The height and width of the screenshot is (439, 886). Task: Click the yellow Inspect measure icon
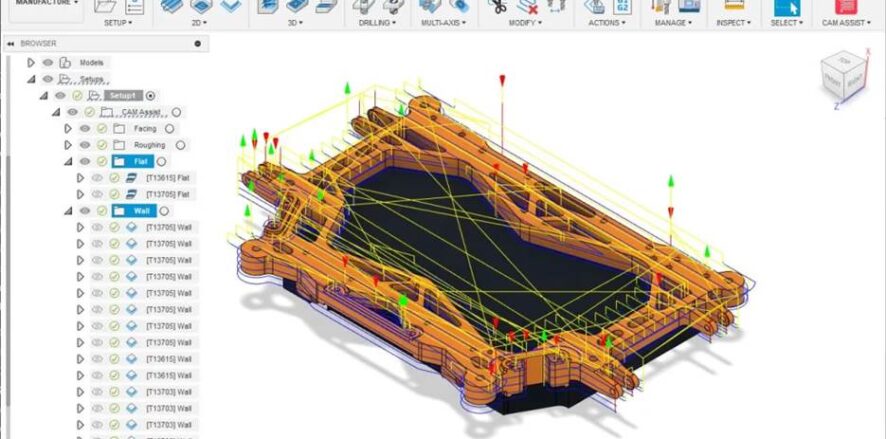pyautogui.click(x=733, y=5)
